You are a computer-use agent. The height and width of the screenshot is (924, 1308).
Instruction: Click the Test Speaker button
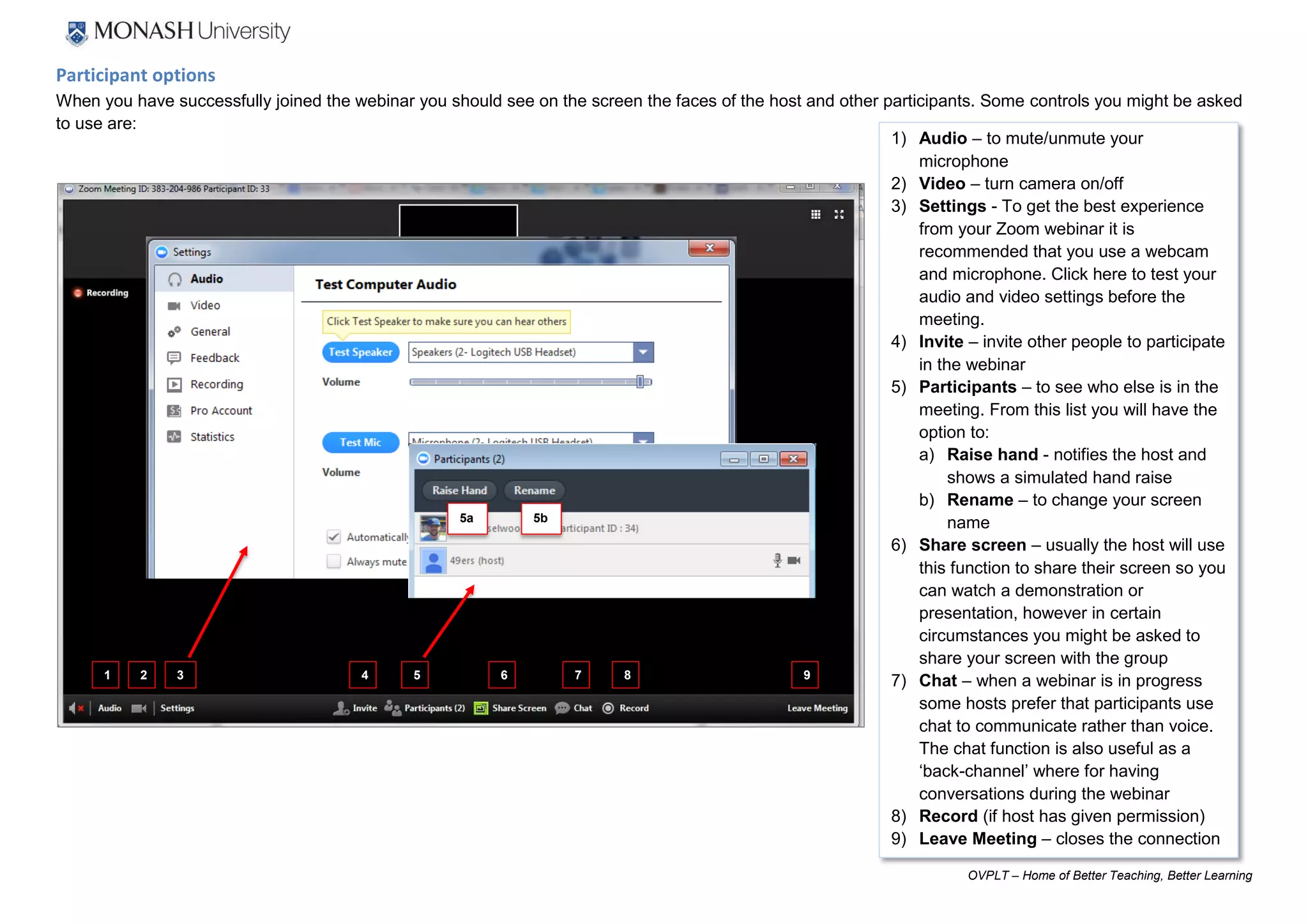point(360,352)
